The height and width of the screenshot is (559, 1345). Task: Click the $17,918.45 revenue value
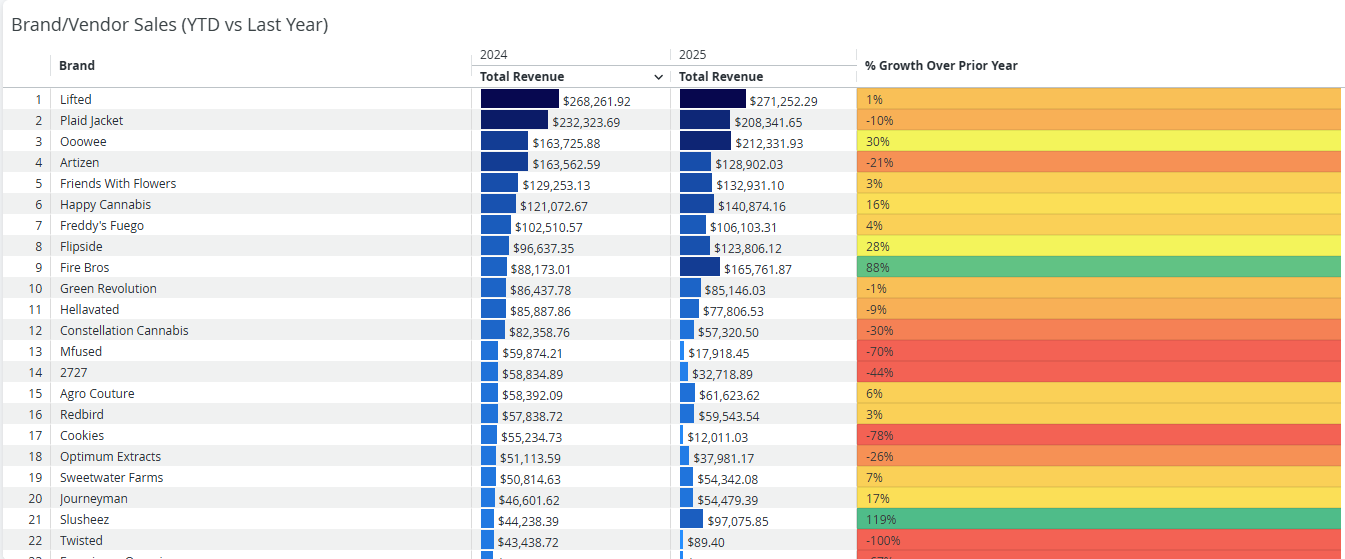[x=719, y=353]
